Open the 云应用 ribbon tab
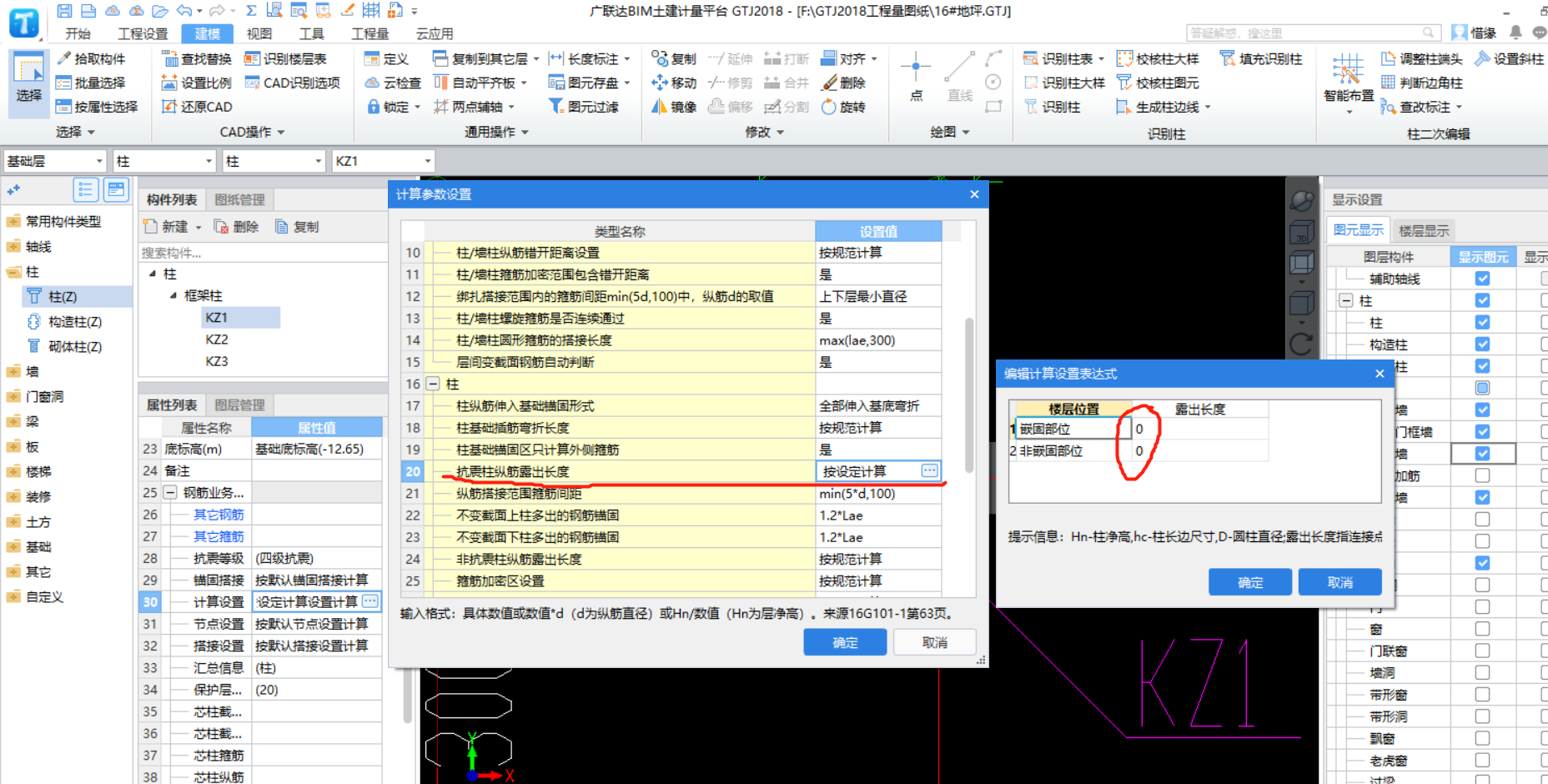 tap(435, 33)
